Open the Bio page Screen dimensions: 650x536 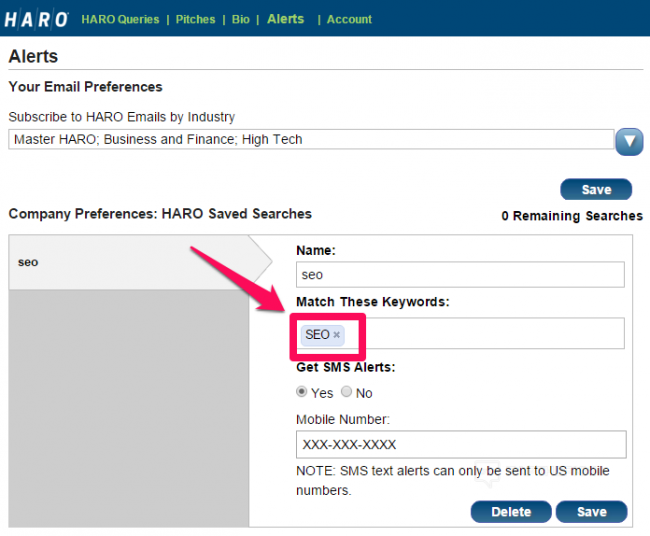pyautogui.click(x=241, y=19)
